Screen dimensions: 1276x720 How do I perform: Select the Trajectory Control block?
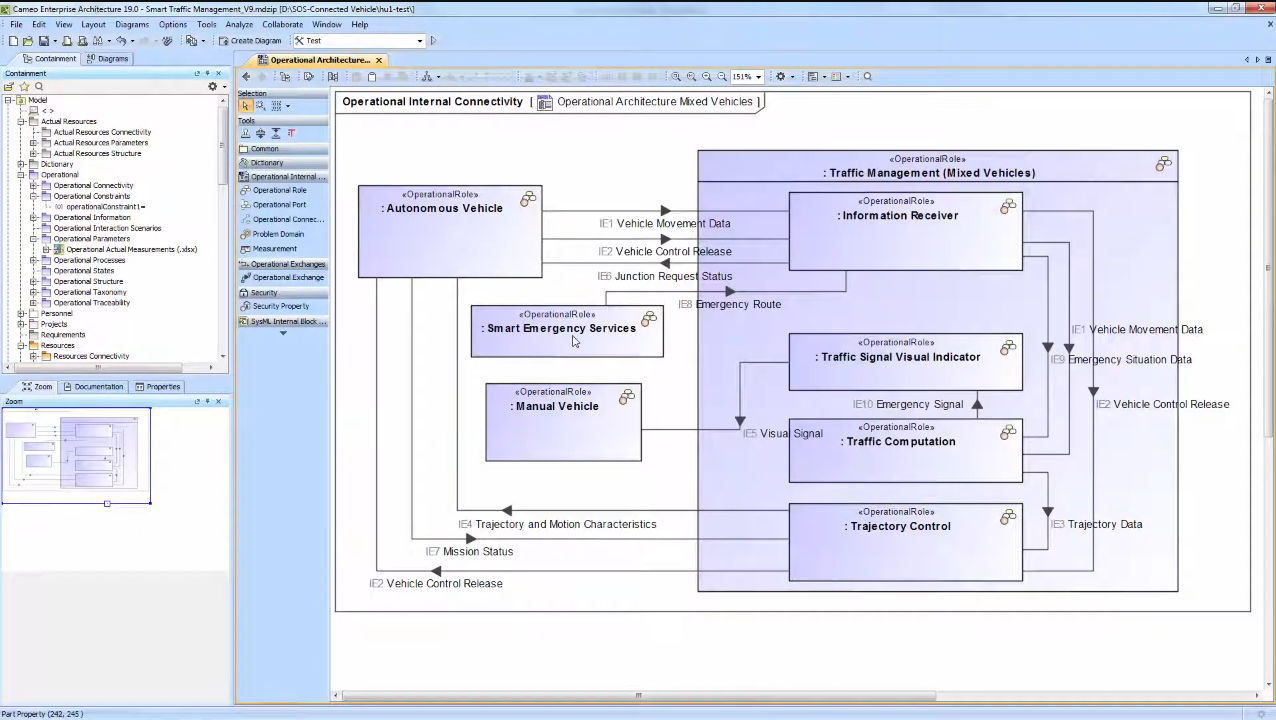pos(905,542)
